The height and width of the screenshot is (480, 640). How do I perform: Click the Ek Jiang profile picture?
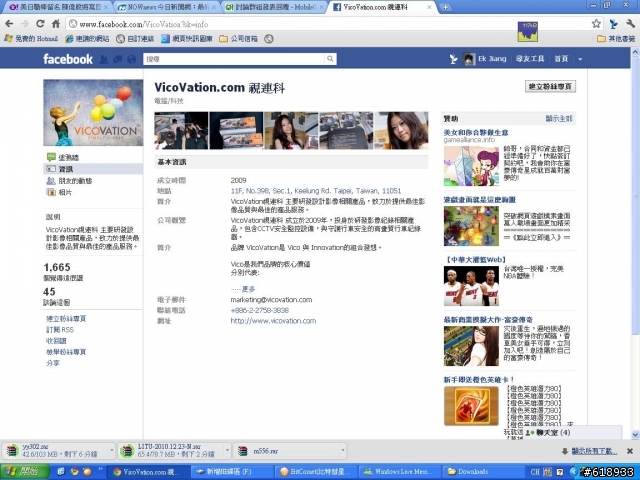pos(469,59)
